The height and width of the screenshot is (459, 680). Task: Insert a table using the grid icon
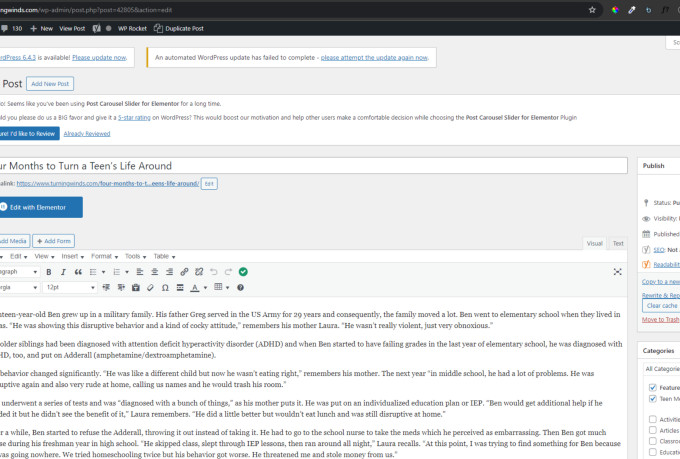tap(218, 287)
